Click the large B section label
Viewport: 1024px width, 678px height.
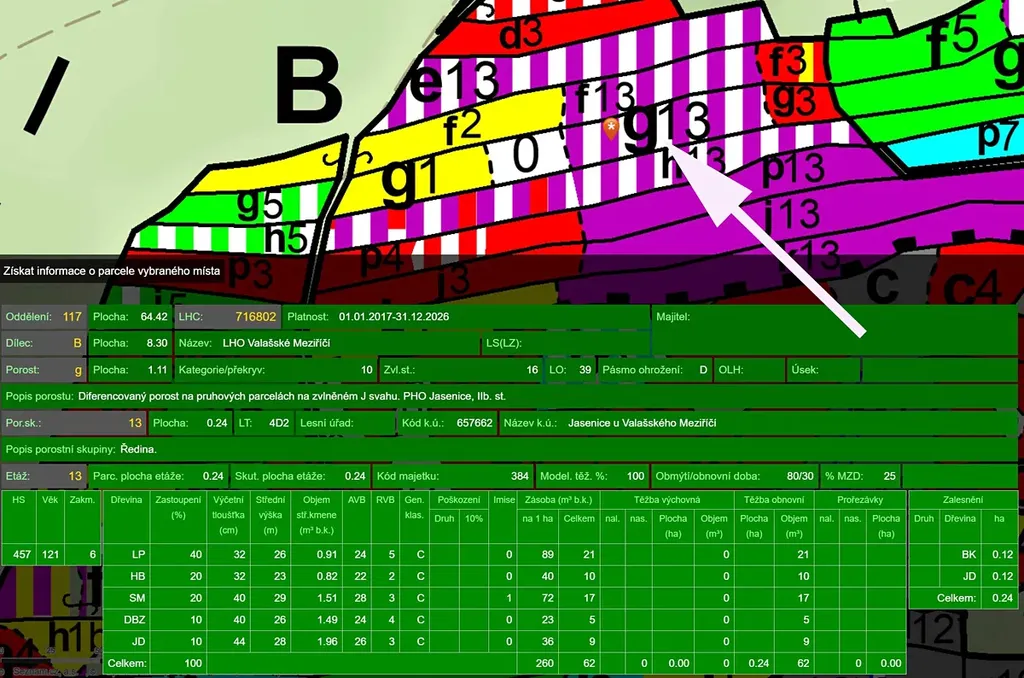[308, 88]
